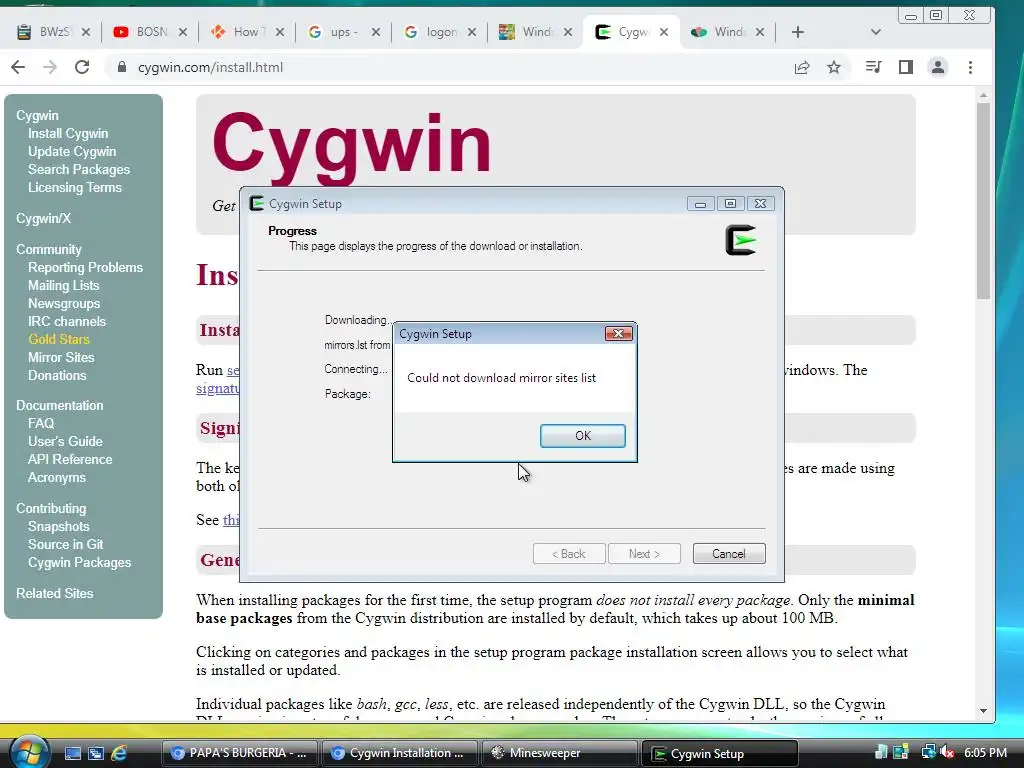Click the padlock site info icon
Viewport: 1024px width, 768px height.
coord(121,67)
